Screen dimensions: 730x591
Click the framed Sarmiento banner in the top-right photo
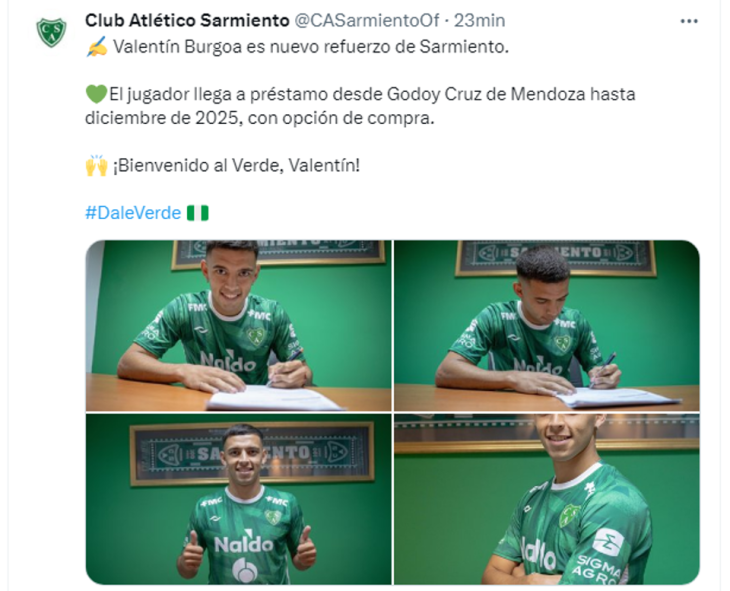click(x=555, y=257)
